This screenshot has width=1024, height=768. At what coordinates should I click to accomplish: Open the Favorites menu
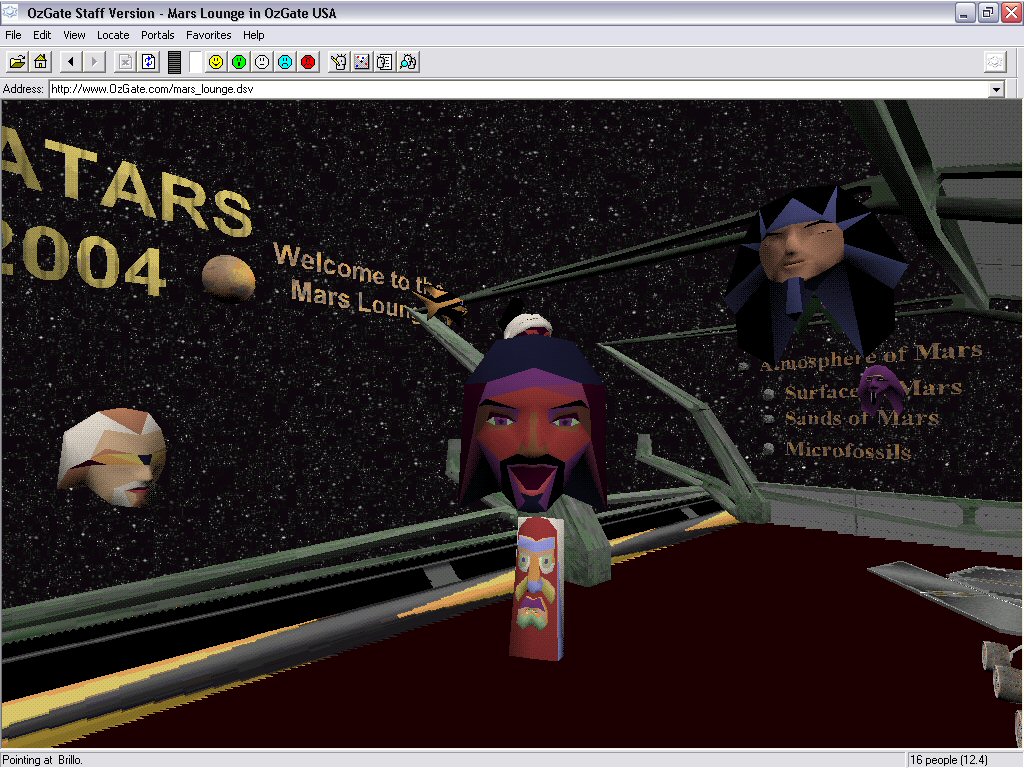(x=208, y=35)
